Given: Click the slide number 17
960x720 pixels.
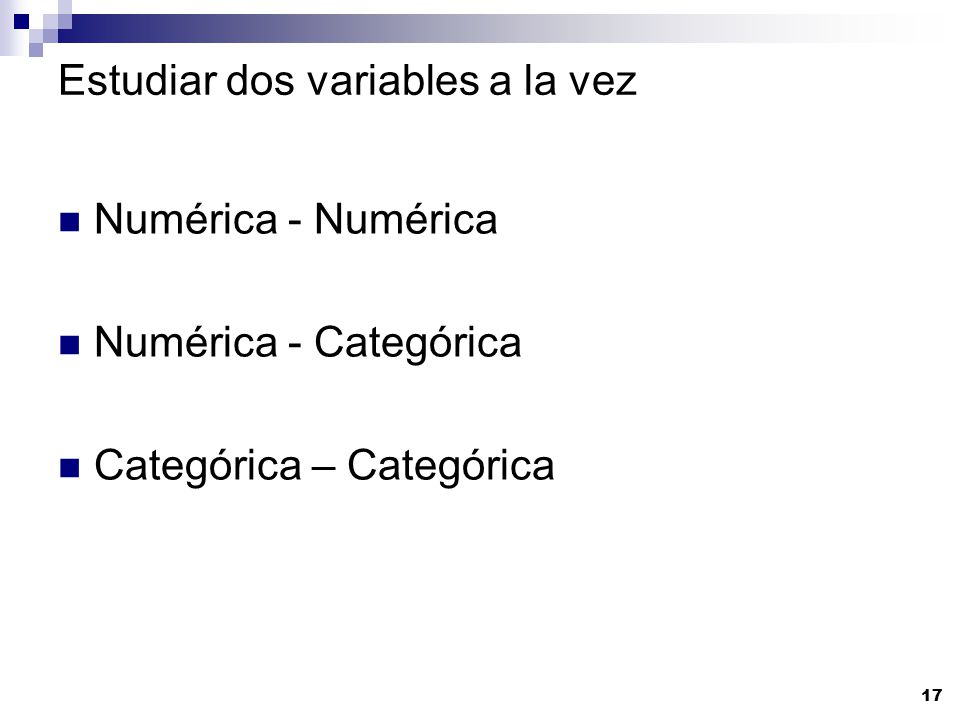Looking at the screenshot, I should (x=931, y=696).
